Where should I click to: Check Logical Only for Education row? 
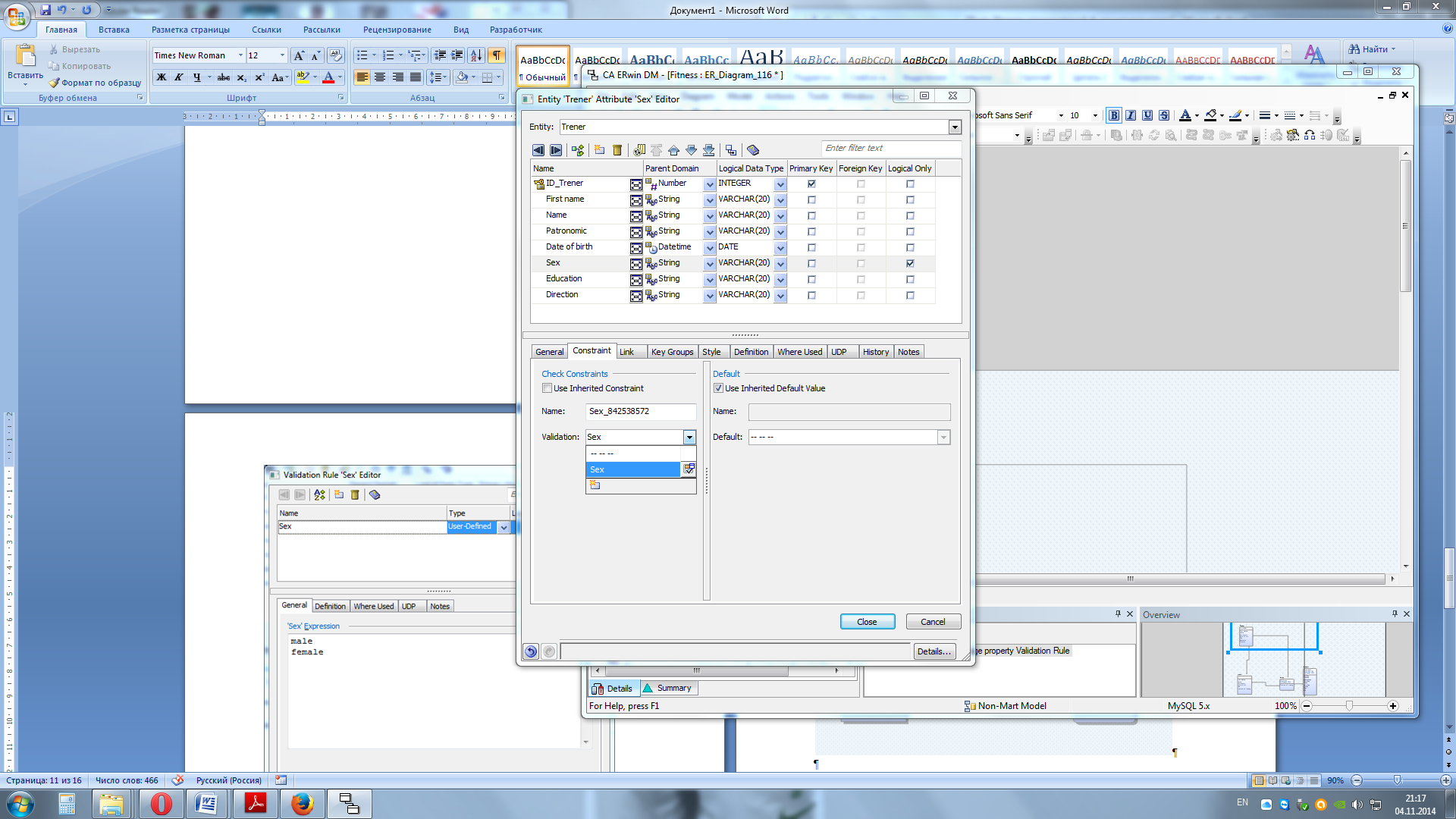point(910,279)
